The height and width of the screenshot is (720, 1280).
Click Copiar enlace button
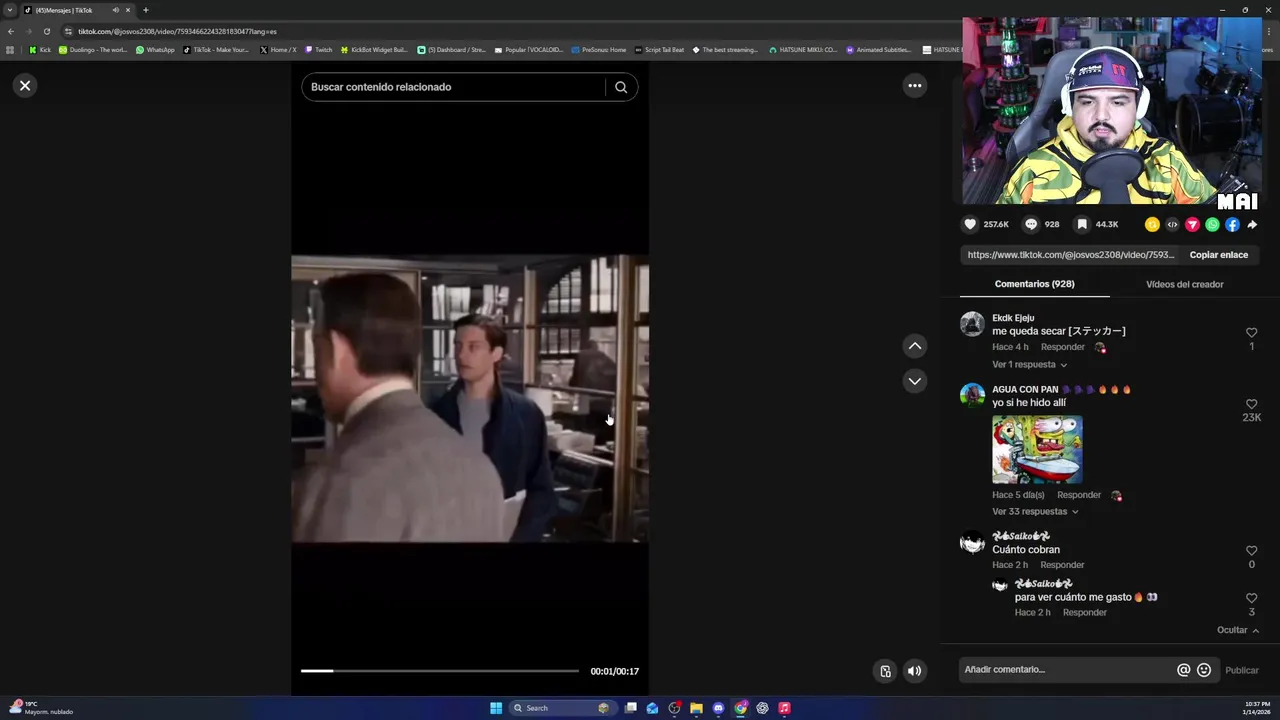pyautogui.click(x=1218, y=255)
